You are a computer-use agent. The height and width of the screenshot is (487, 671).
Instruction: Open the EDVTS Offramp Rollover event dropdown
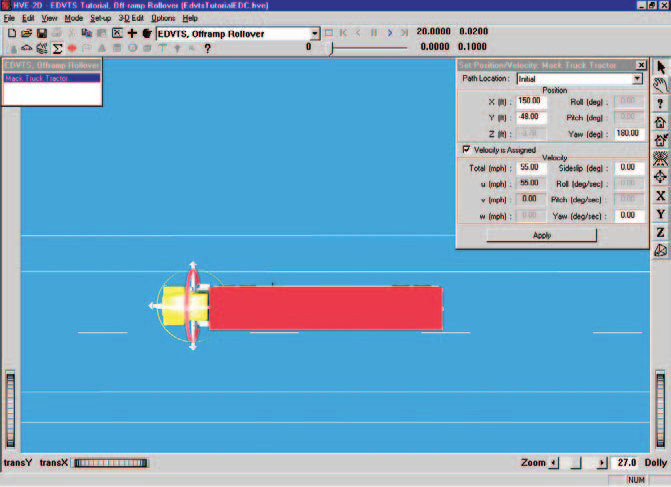click(315, 33)
